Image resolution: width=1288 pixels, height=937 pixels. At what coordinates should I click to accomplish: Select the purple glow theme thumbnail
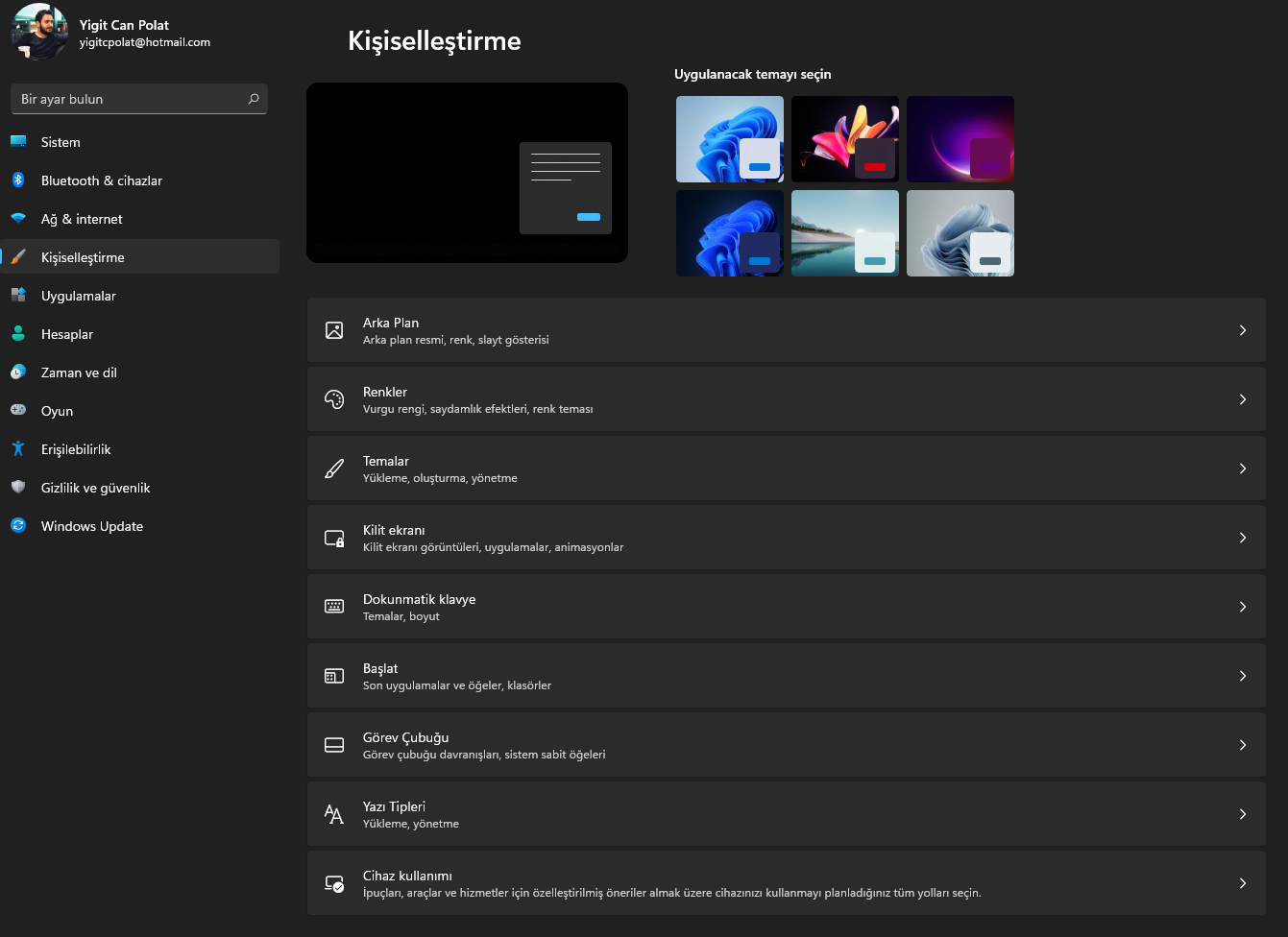960,138
